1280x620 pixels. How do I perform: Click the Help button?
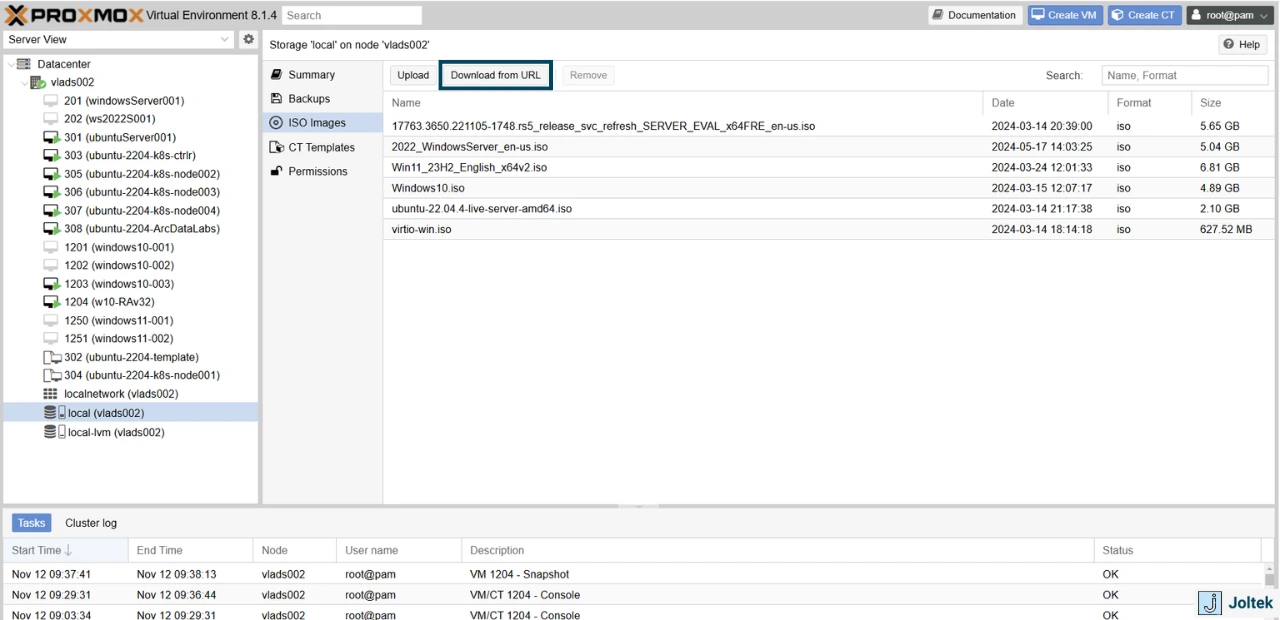[x=1241, y=44]
